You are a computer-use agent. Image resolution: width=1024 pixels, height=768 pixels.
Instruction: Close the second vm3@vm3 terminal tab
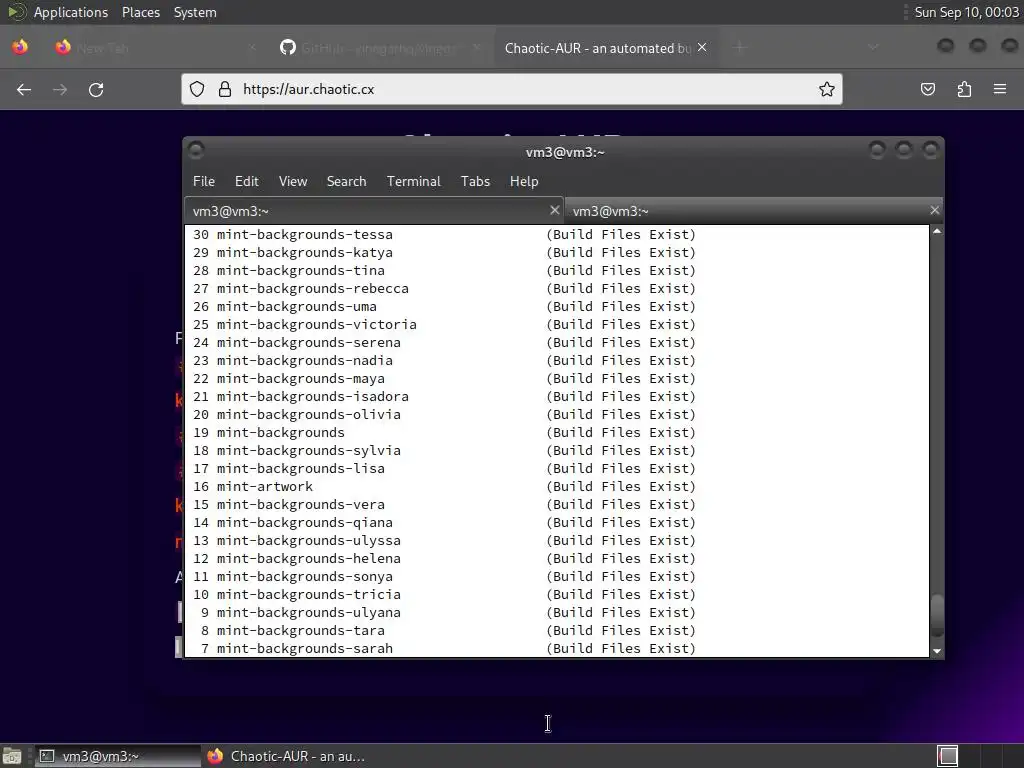point(935,210)
